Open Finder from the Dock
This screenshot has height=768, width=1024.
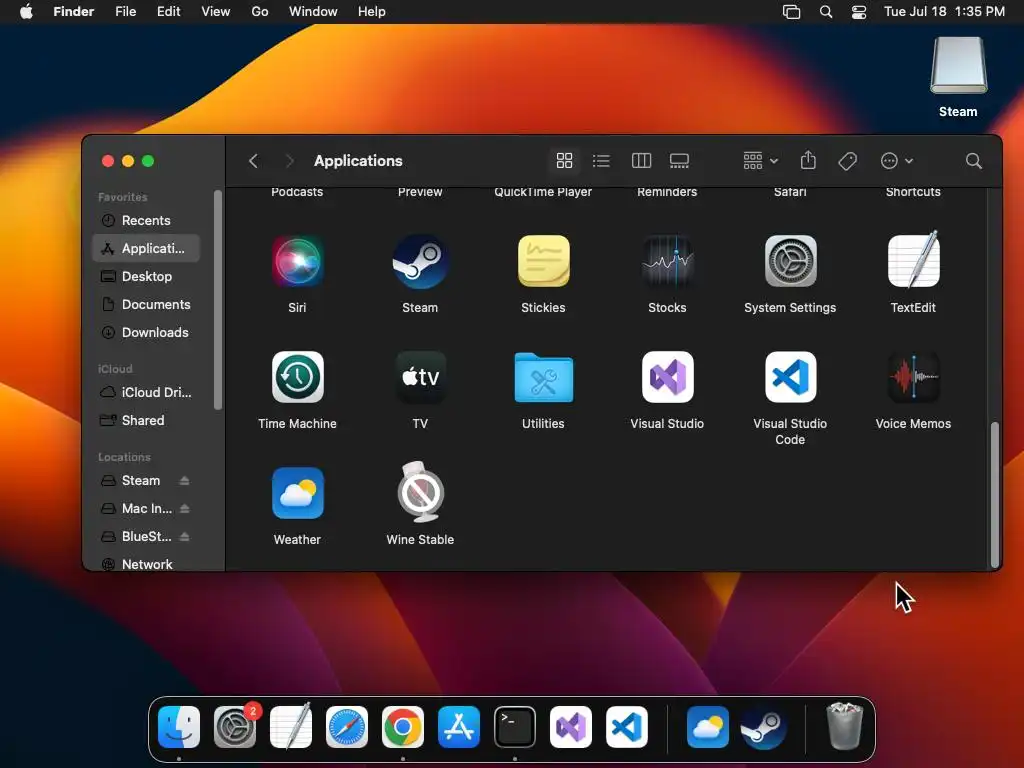click(179, 727)
